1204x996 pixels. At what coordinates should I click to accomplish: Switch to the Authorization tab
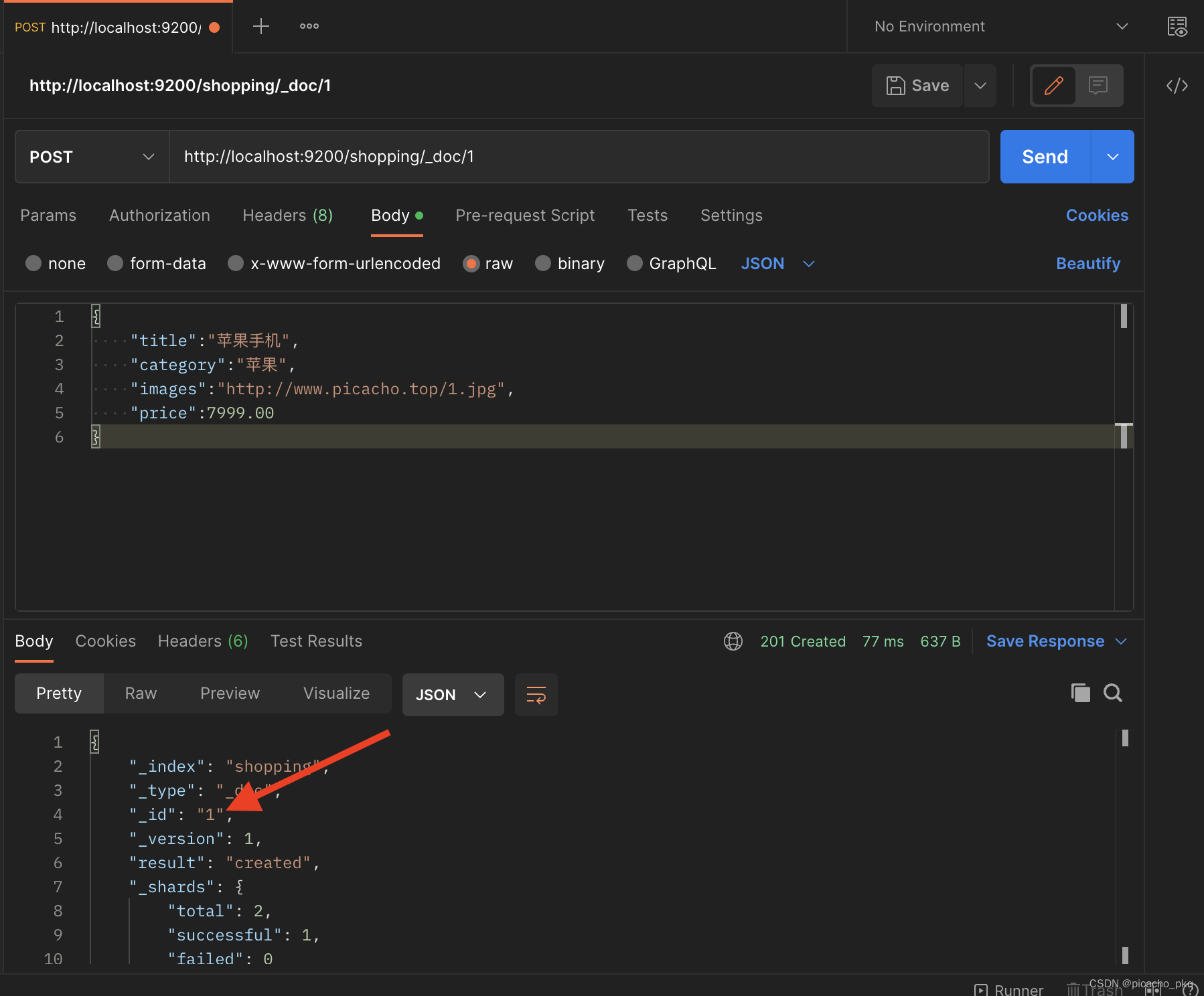coord(159,216)
